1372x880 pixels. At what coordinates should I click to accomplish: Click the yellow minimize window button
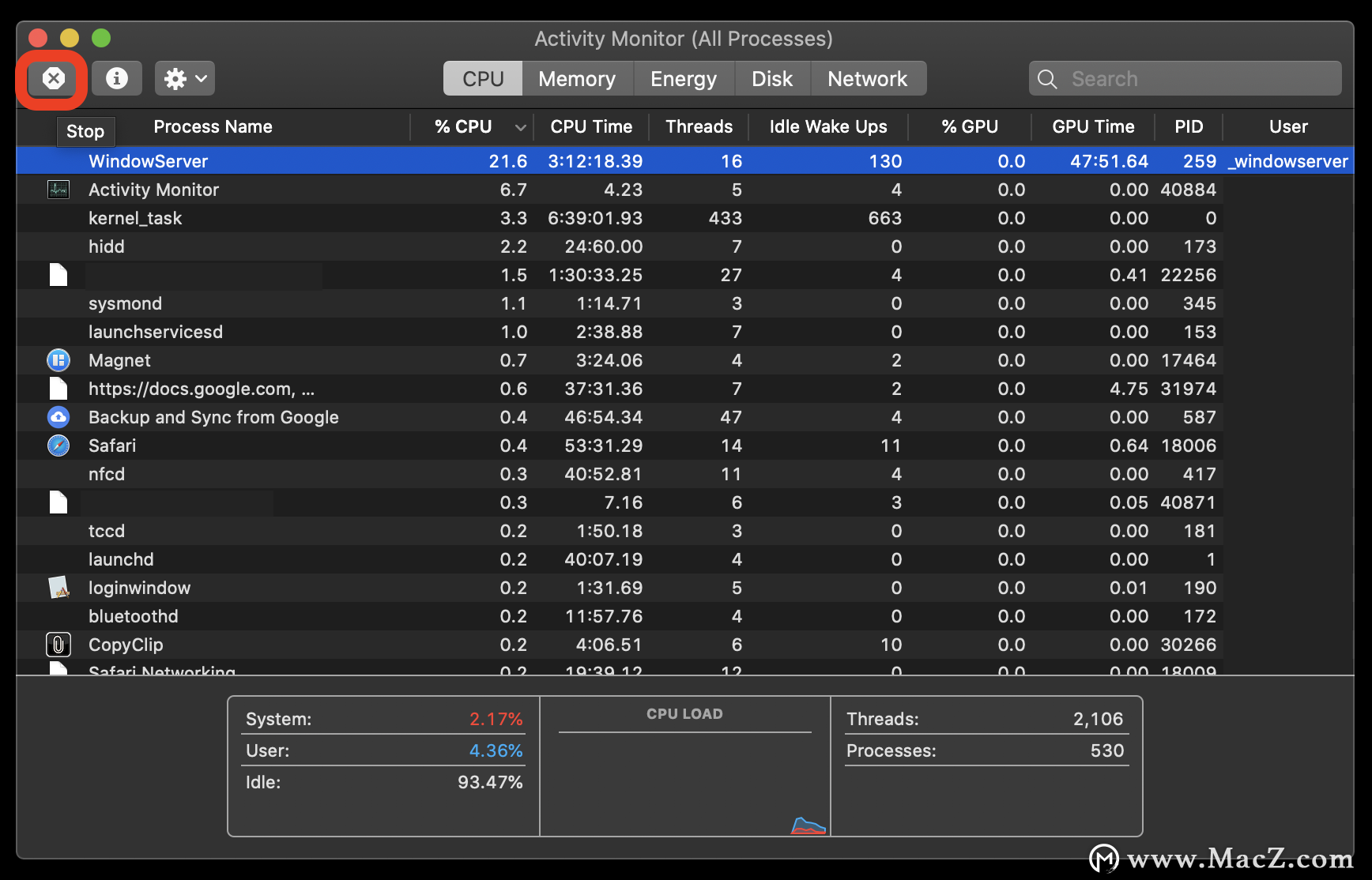(x=70, y=38)
